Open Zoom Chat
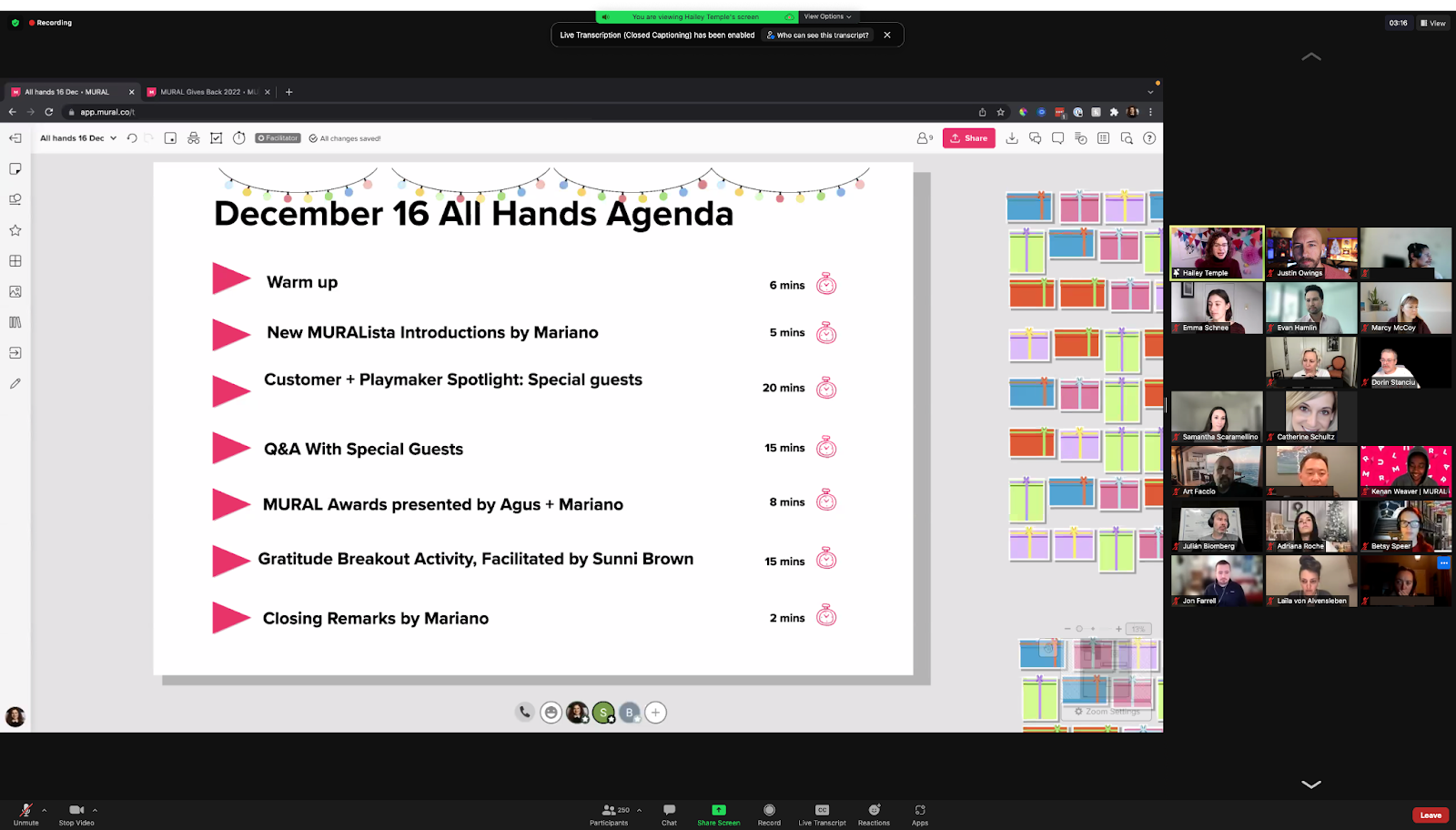The image size is (1456, 830). 669,814
